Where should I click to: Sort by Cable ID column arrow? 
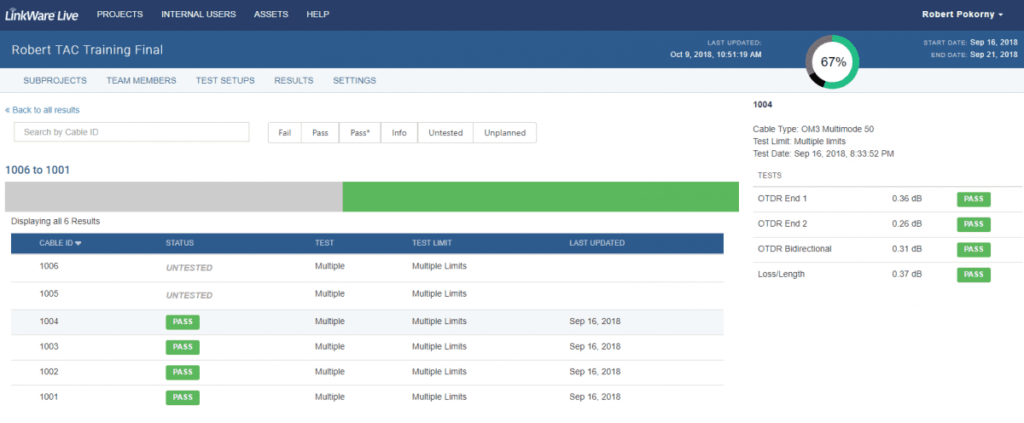tap(78, 243)
